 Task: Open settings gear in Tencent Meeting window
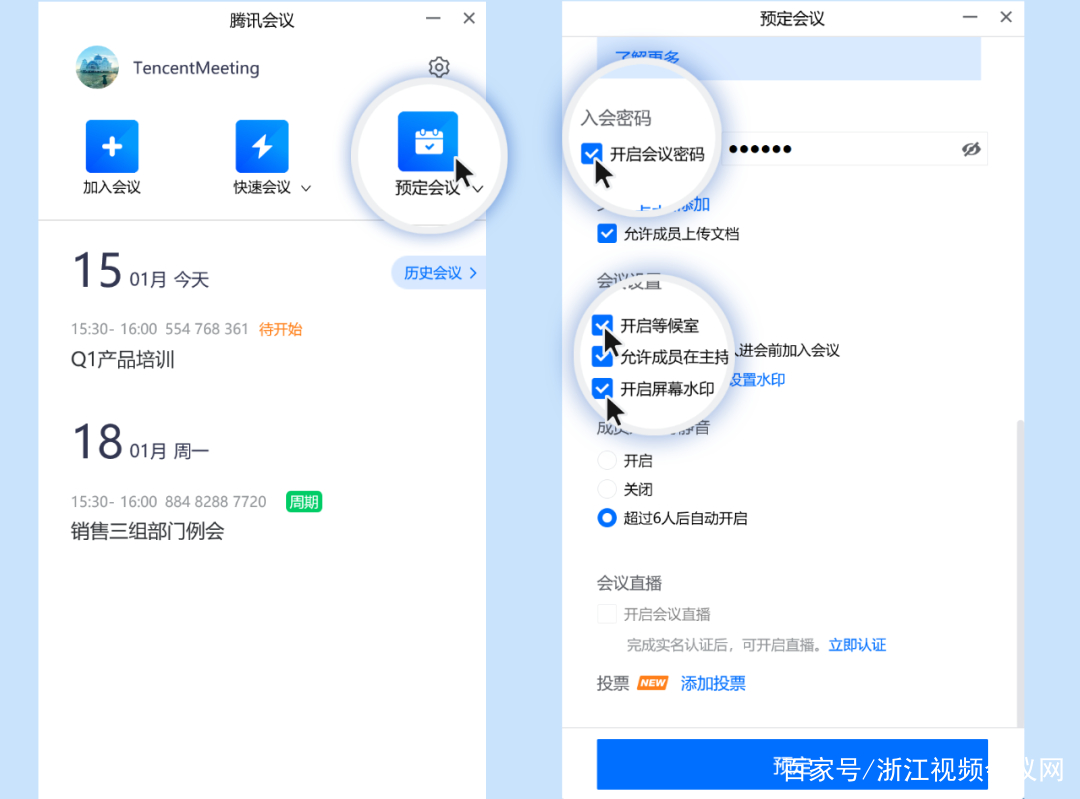coord(439,68)
